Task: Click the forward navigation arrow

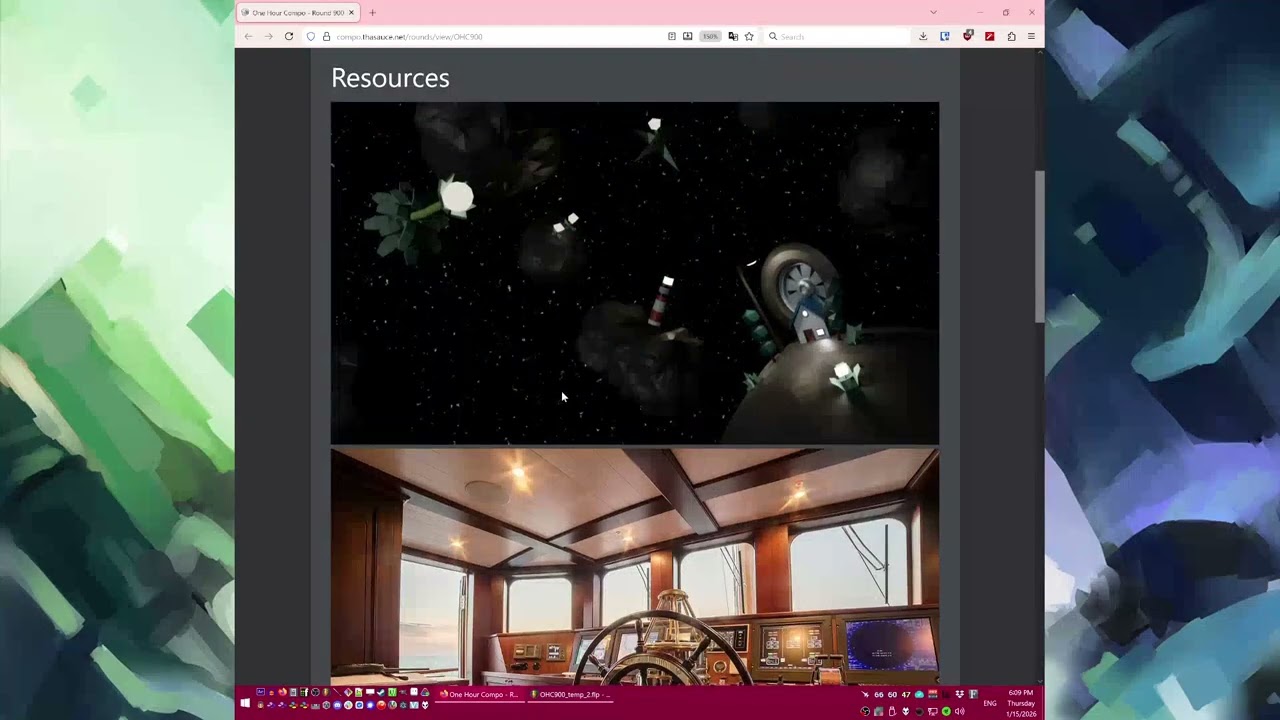Action: pos(268,36)
